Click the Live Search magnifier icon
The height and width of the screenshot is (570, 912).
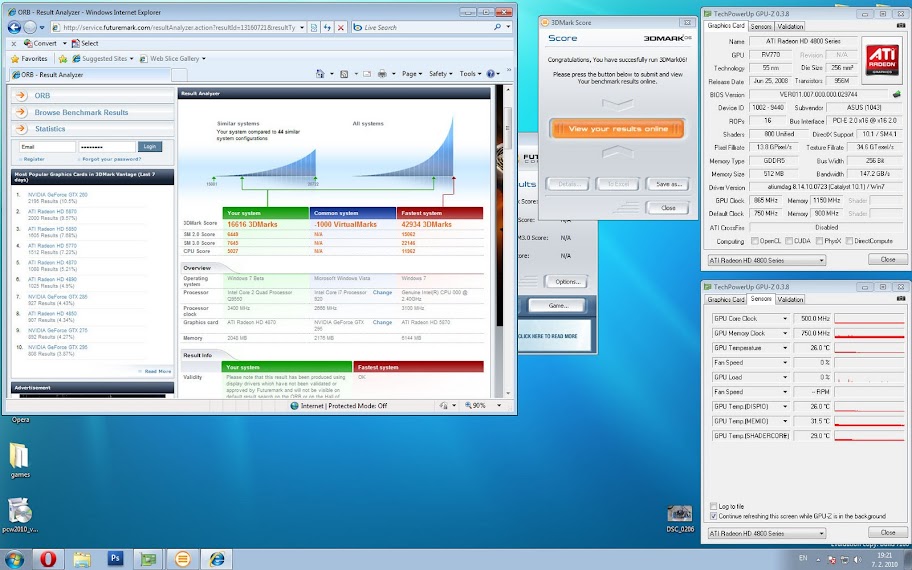(x=497, y=27)
